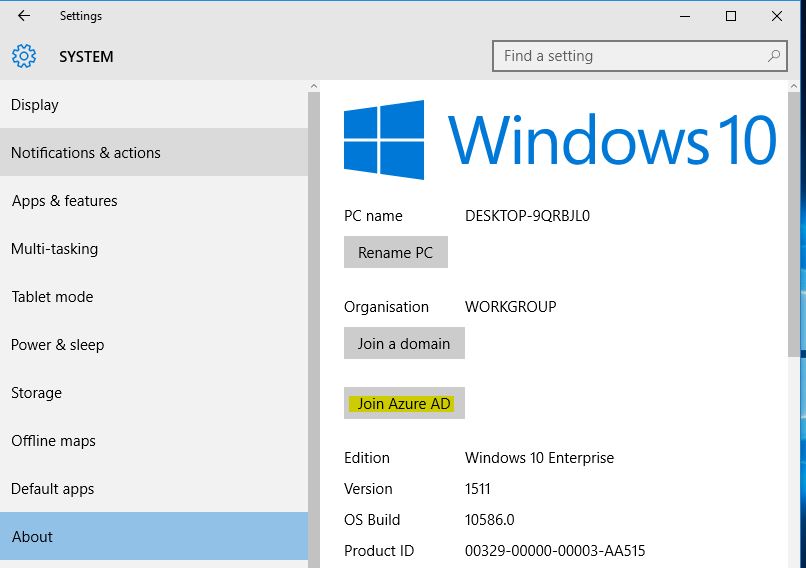Click the WORKGROUP organisation value

[x=510, y=307]
